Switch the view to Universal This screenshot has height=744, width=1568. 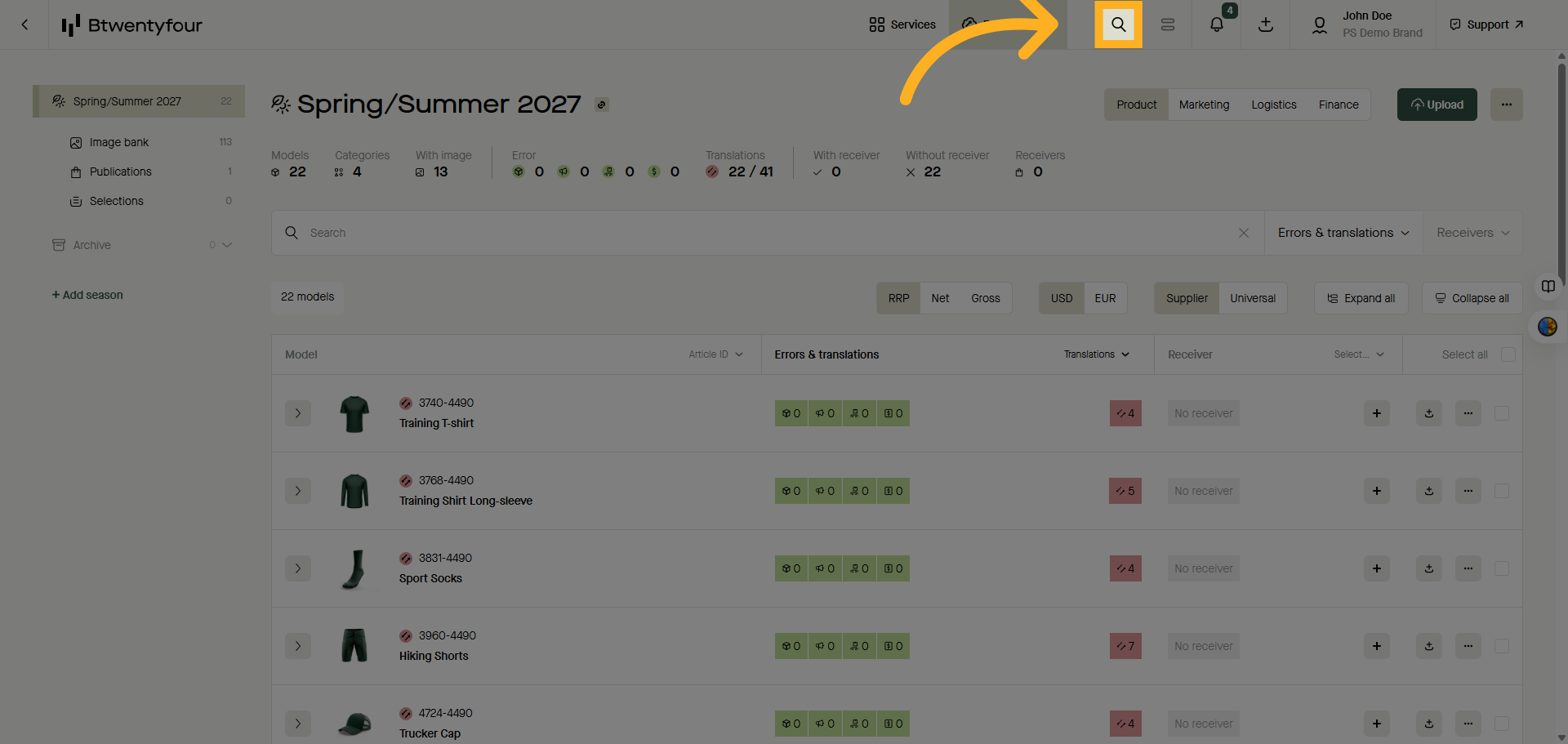[x=1253, y=298]
